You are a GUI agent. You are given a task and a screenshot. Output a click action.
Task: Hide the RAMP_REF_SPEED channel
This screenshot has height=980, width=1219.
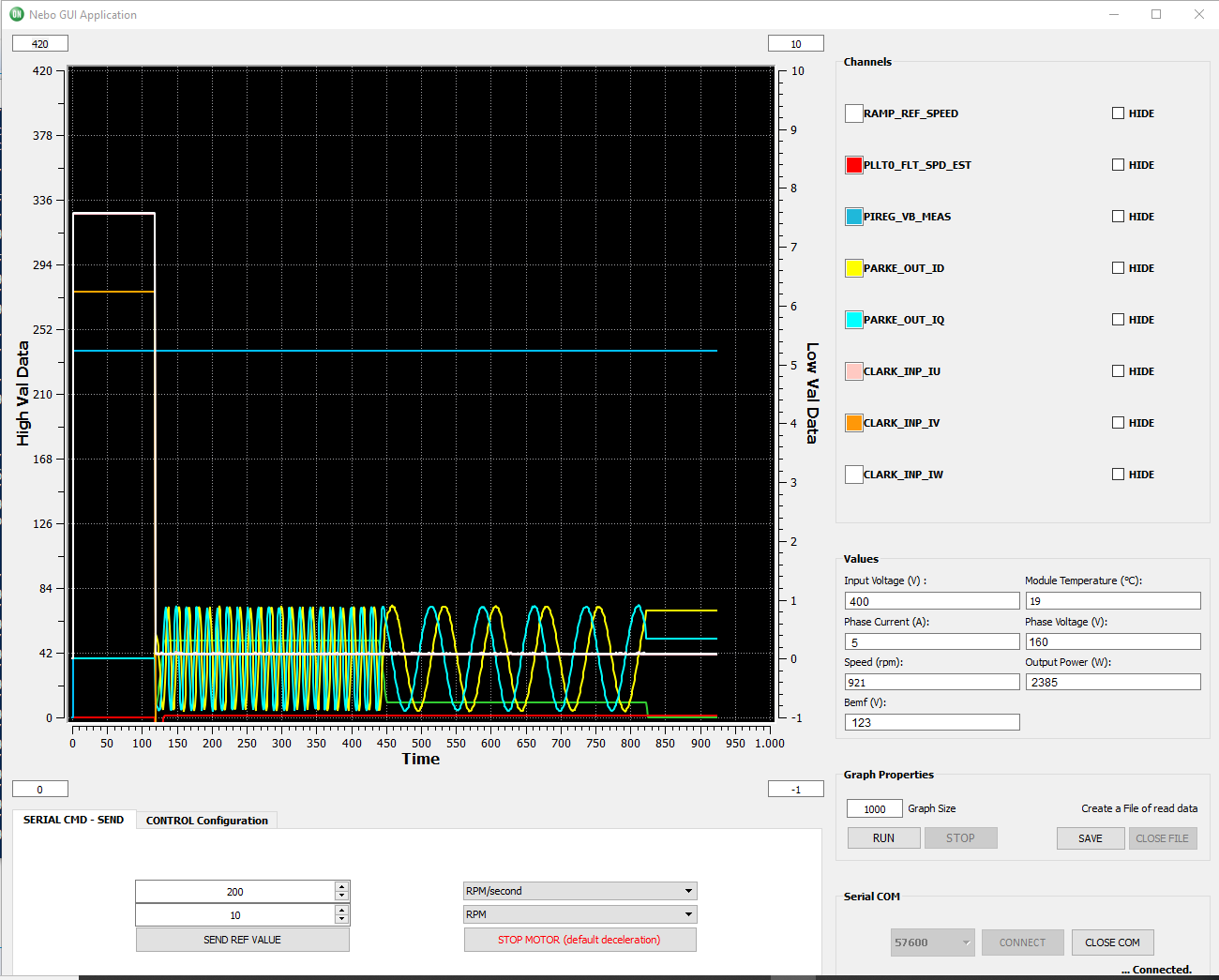coord(1118,113)
